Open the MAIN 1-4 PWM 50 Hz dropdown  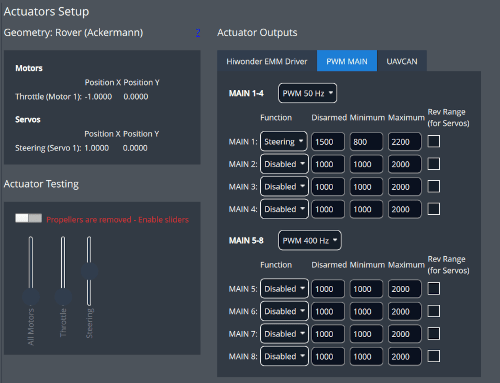[x=307, y=93]
